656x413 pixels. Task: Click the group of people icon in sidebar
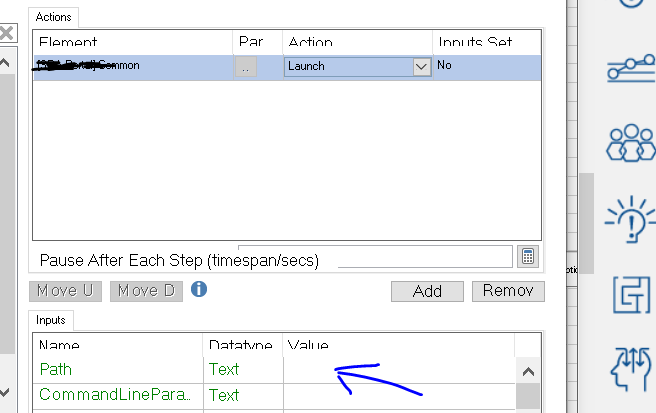point(631,143)
